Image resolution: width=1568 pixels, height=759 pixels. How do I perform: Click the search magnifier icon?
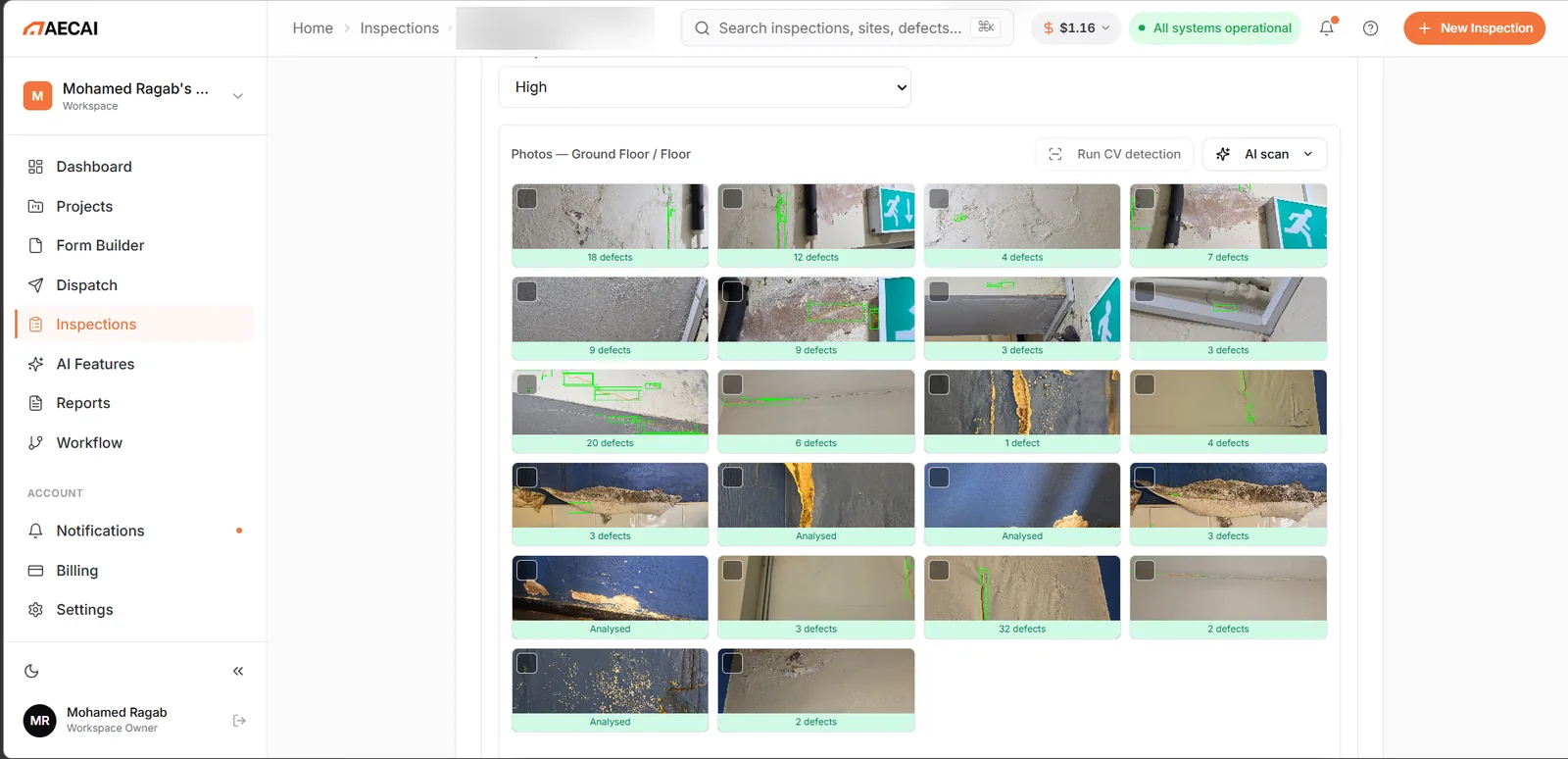702,28
